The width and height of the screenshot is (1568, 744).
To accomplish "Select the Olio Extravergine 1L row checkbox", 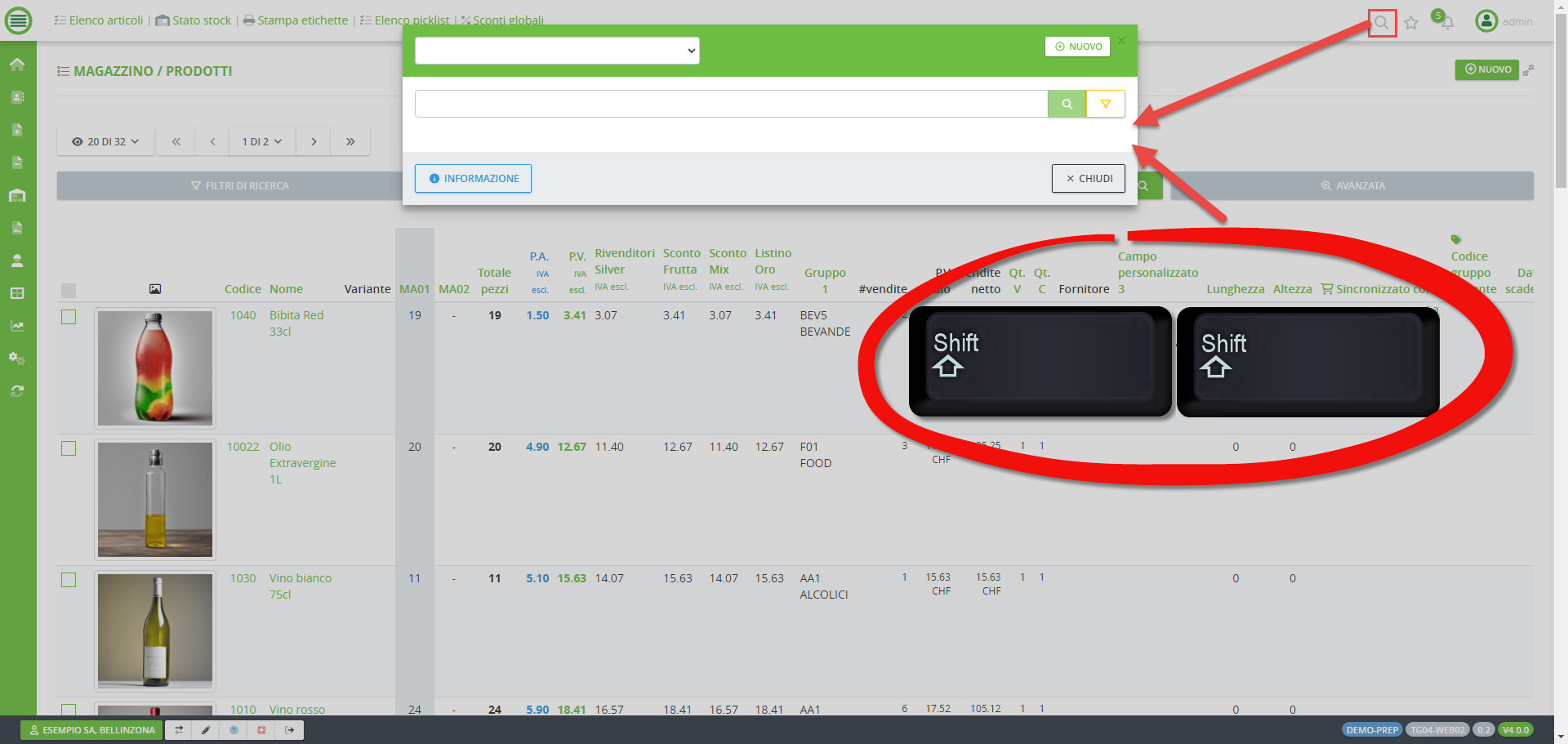I will pyautogui.click(x=69, y=448).
